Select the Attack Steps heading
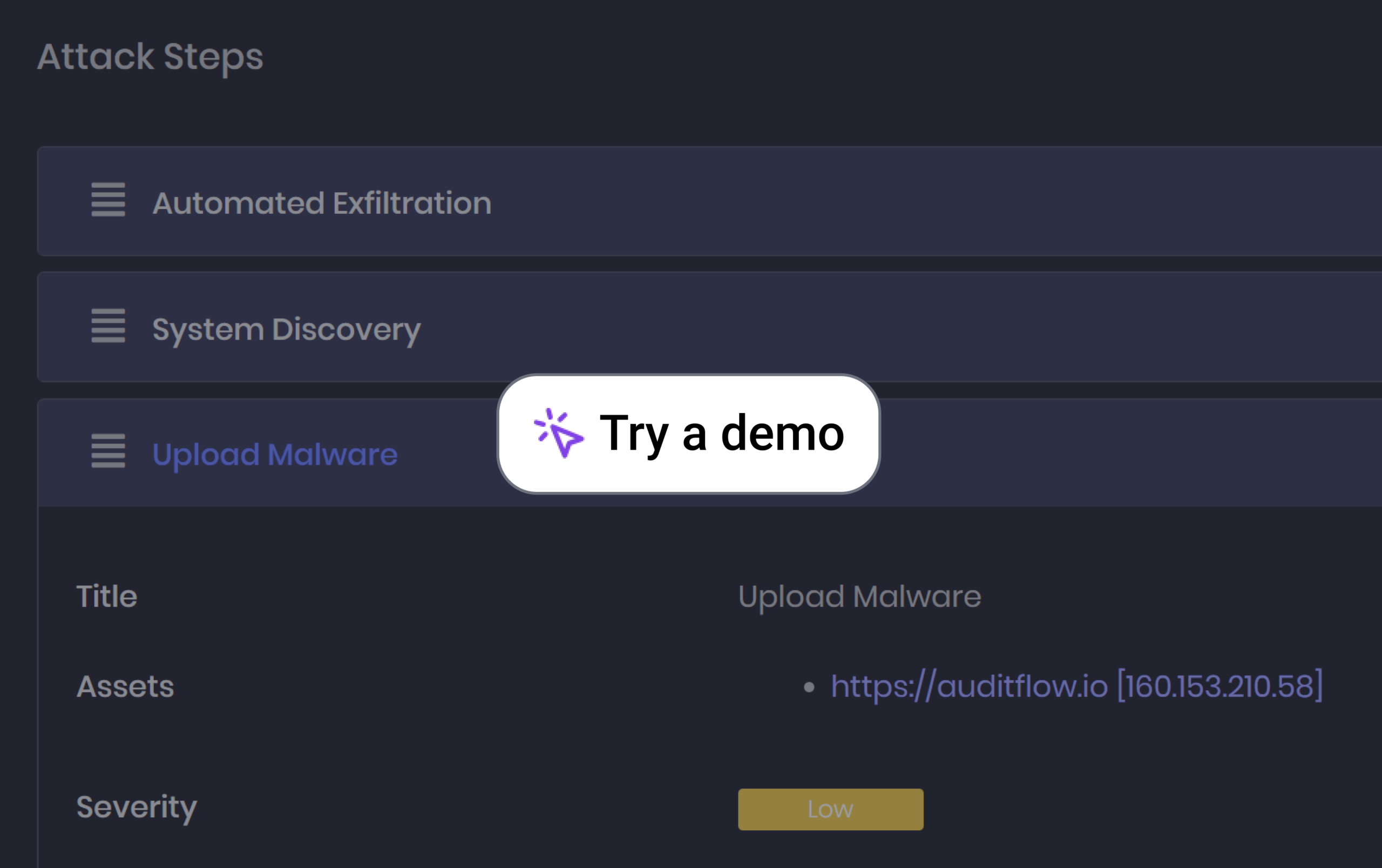Screen dimensions: 1382x868 tap(151, 57)
